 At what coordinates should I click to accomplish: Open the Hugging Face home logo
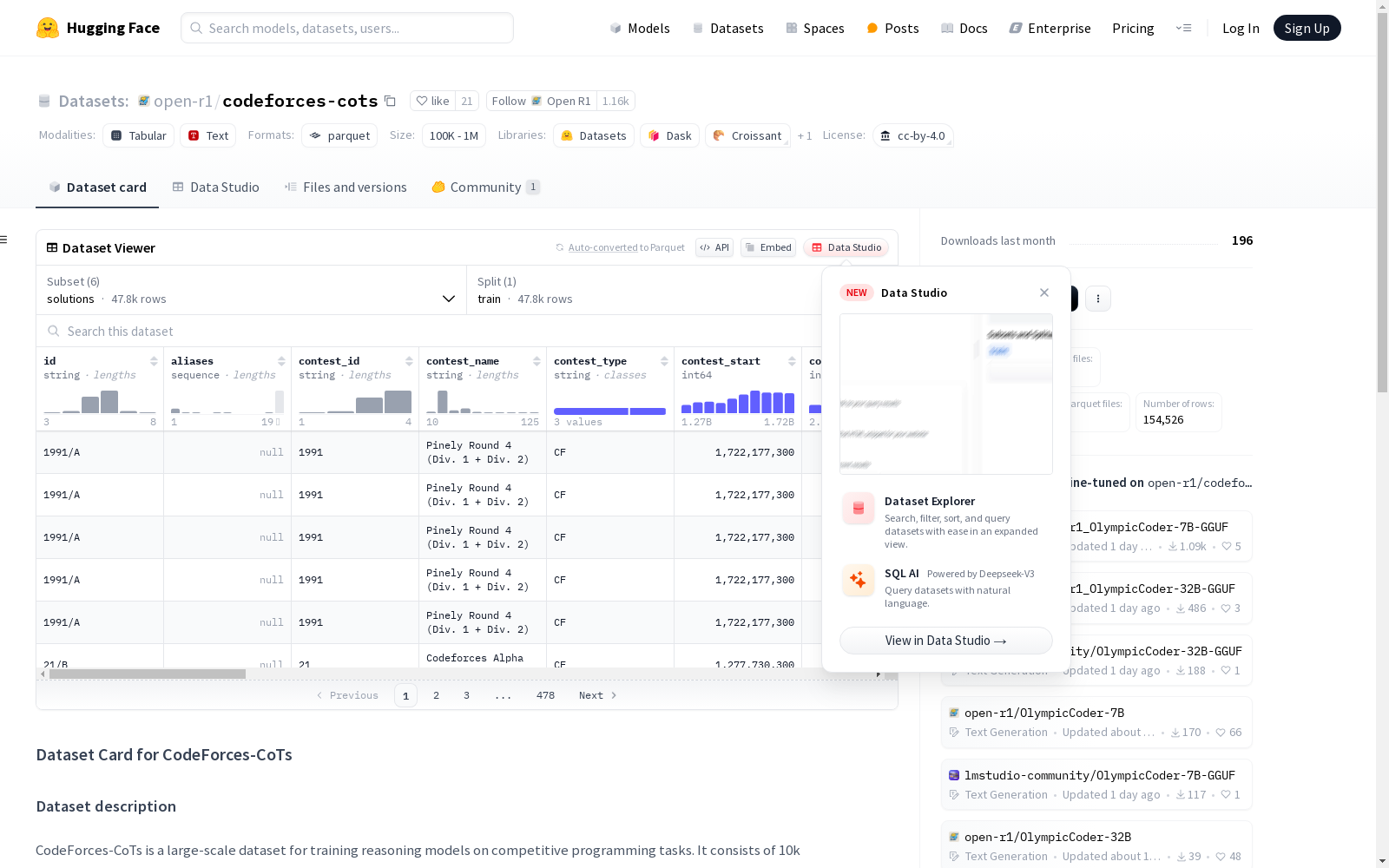tap(98, 28)
